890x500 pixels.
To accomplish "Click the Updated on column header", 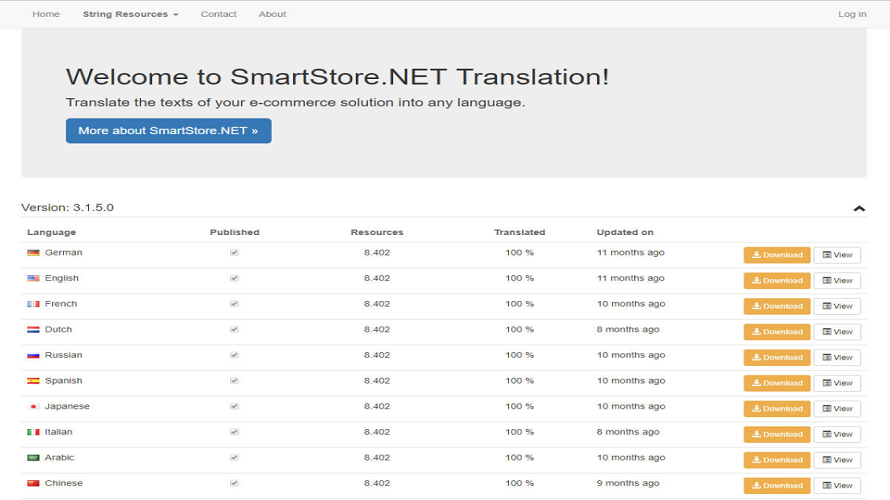I will [x=625, y=232].
